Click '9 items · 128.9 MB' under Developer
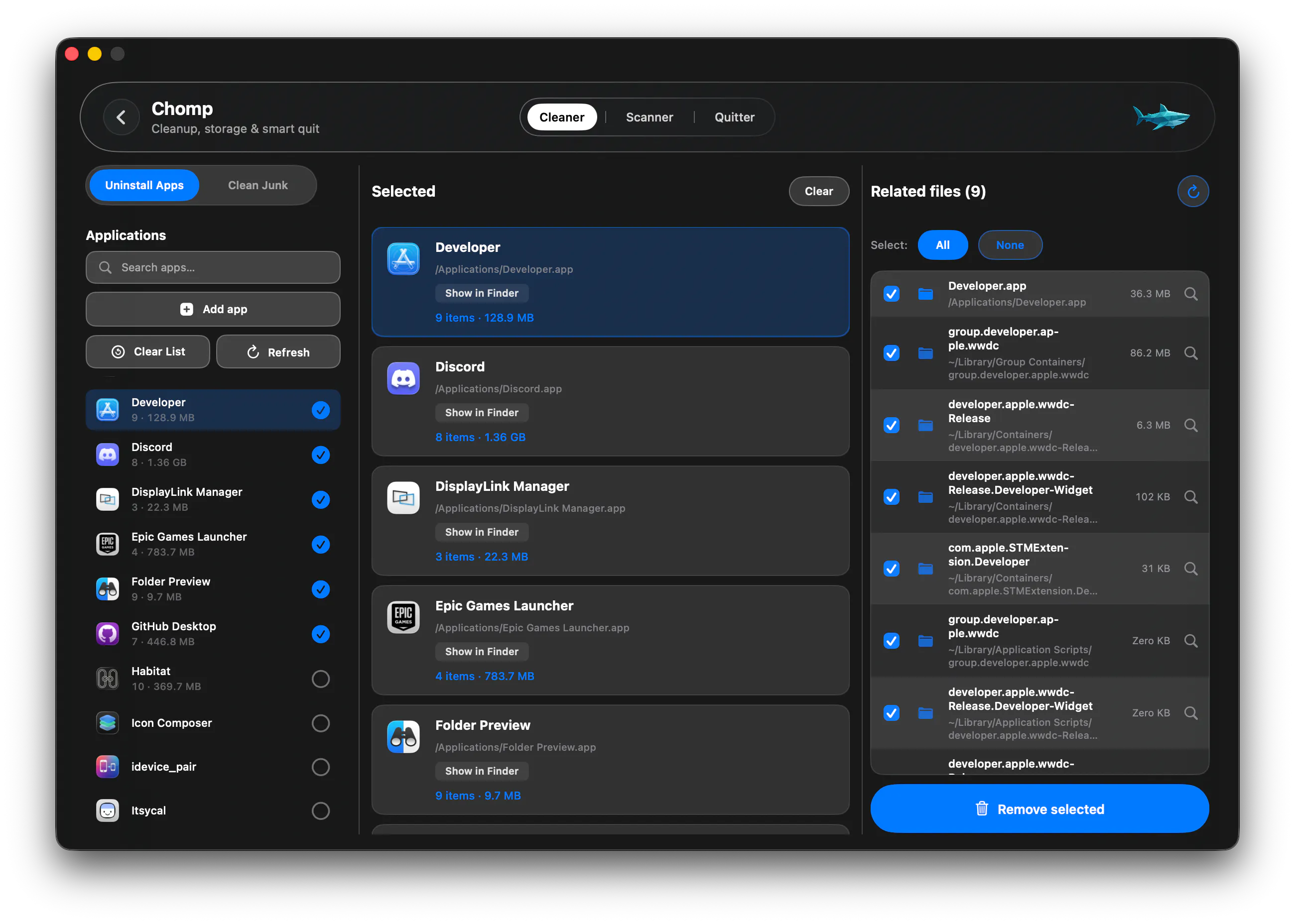Viewport: 1295px width, 924px height. [x=485, y=318]
